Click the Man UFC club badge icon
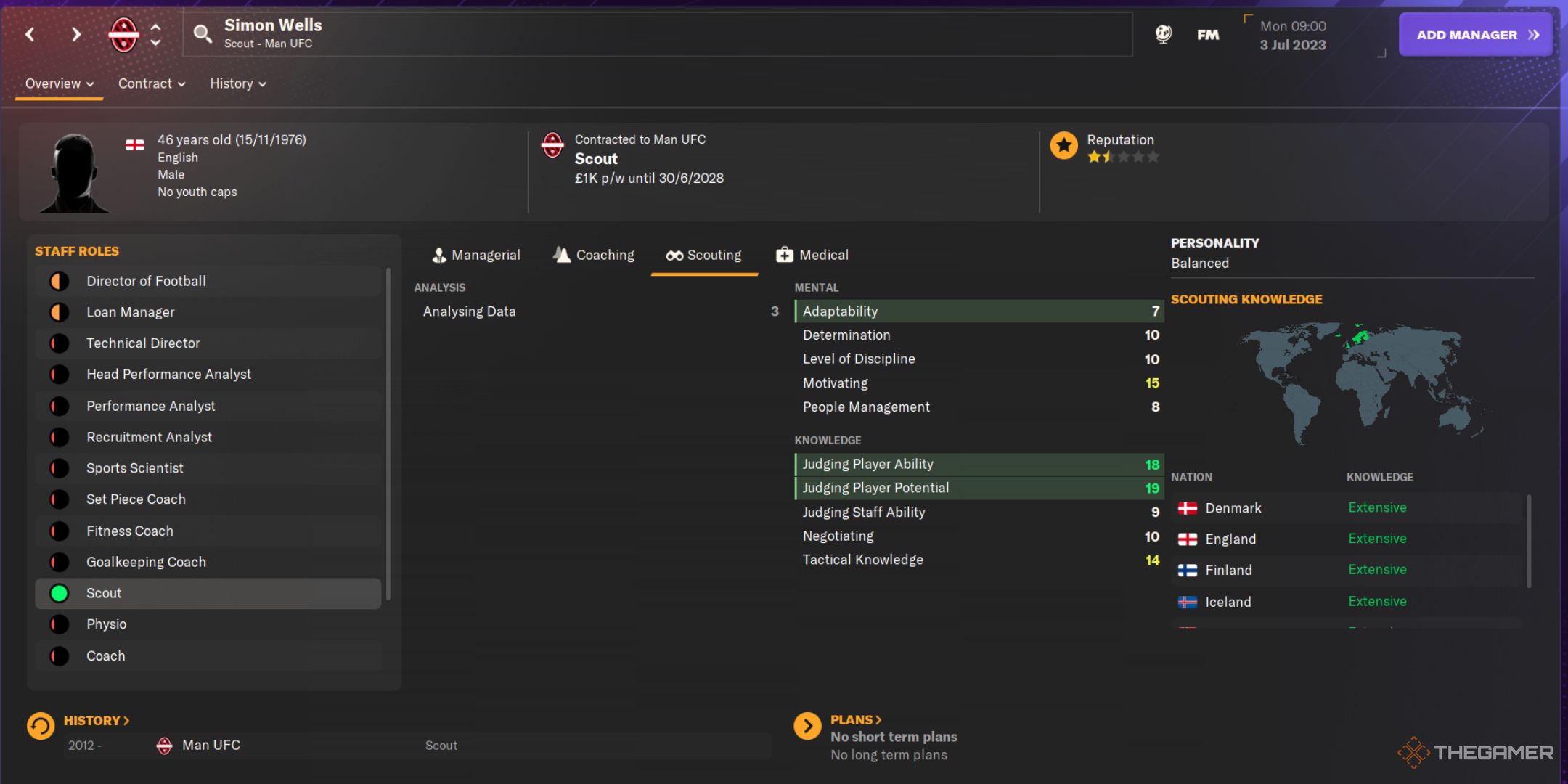 (122, 34)
